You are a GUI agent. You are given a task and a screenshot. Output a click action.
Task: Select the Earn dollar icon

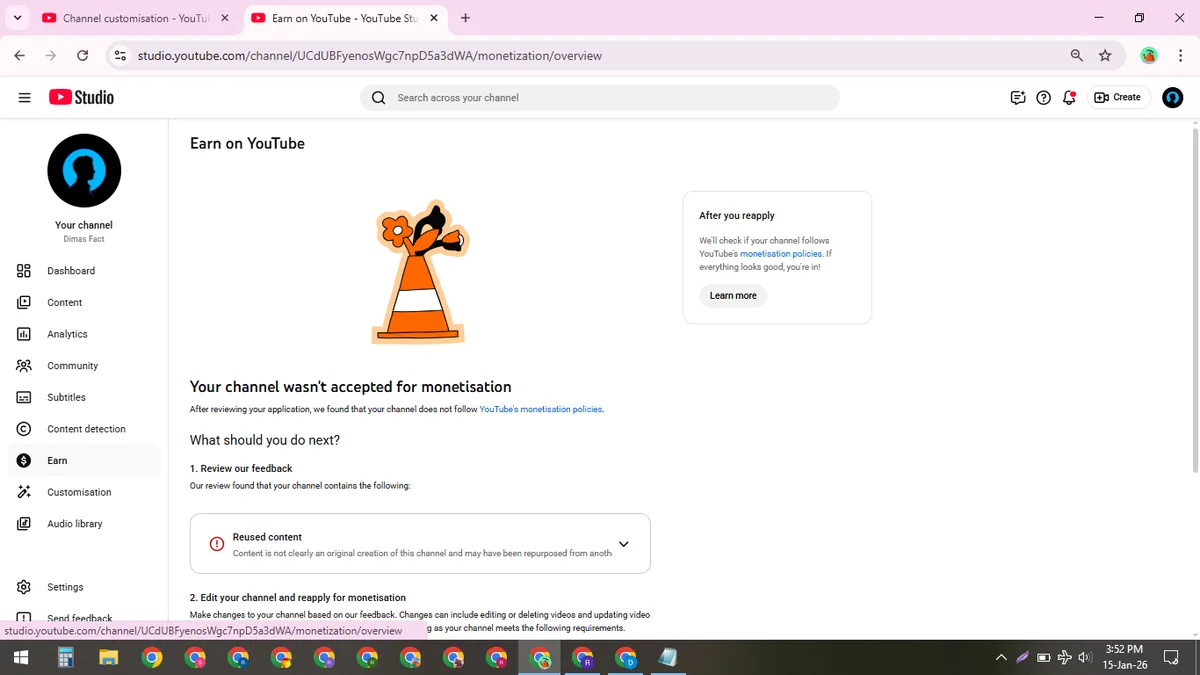(x=24, y=461)
